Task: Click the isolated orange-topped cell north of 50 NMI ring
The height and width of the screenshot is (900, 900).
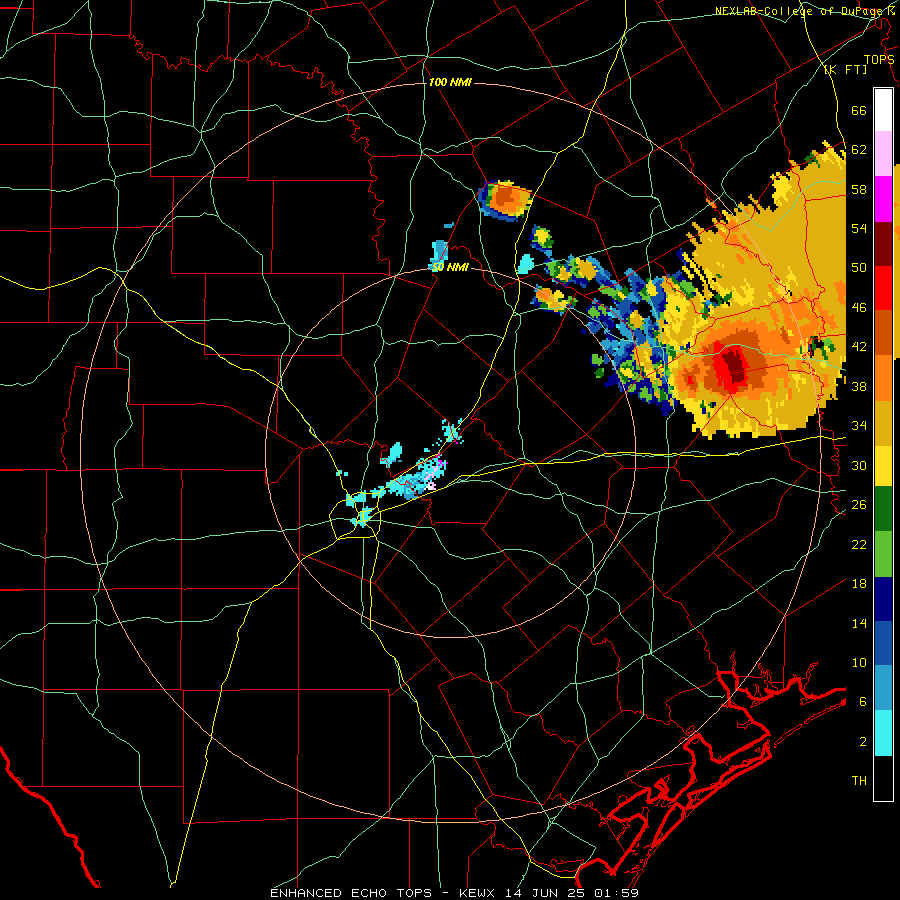Action: pos(505,199)
